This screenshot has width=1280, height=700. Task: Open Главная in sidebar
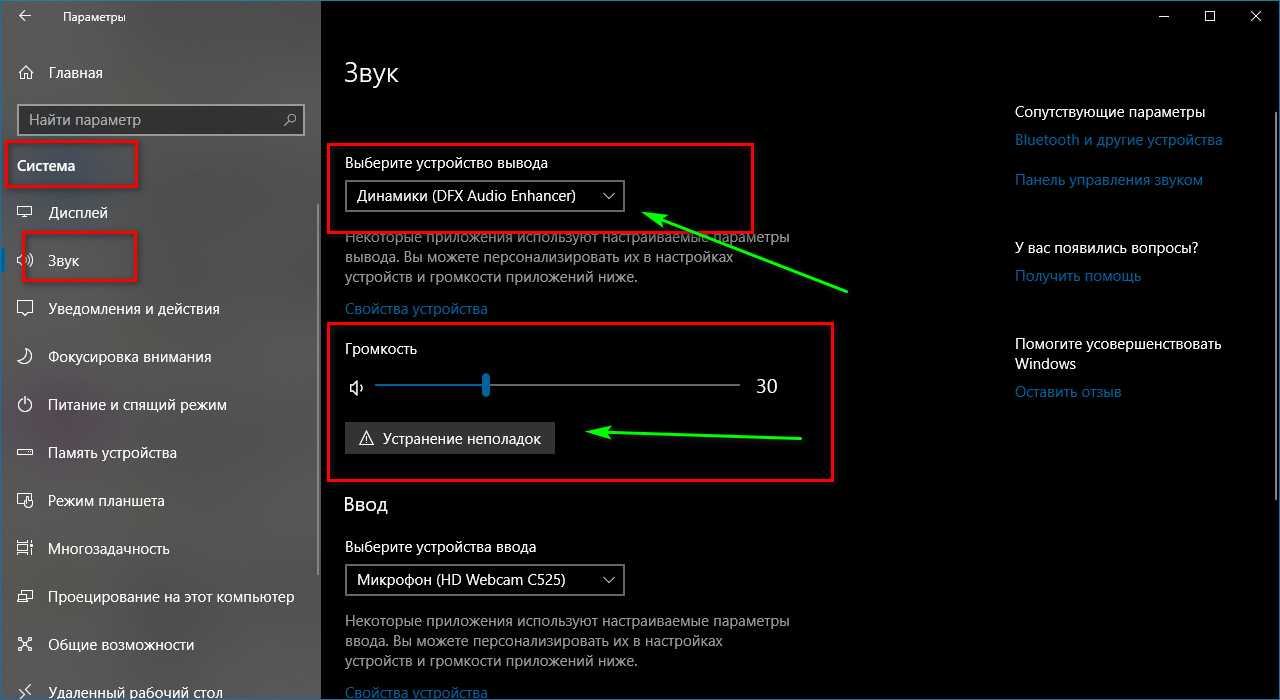[x=75, y=73]
